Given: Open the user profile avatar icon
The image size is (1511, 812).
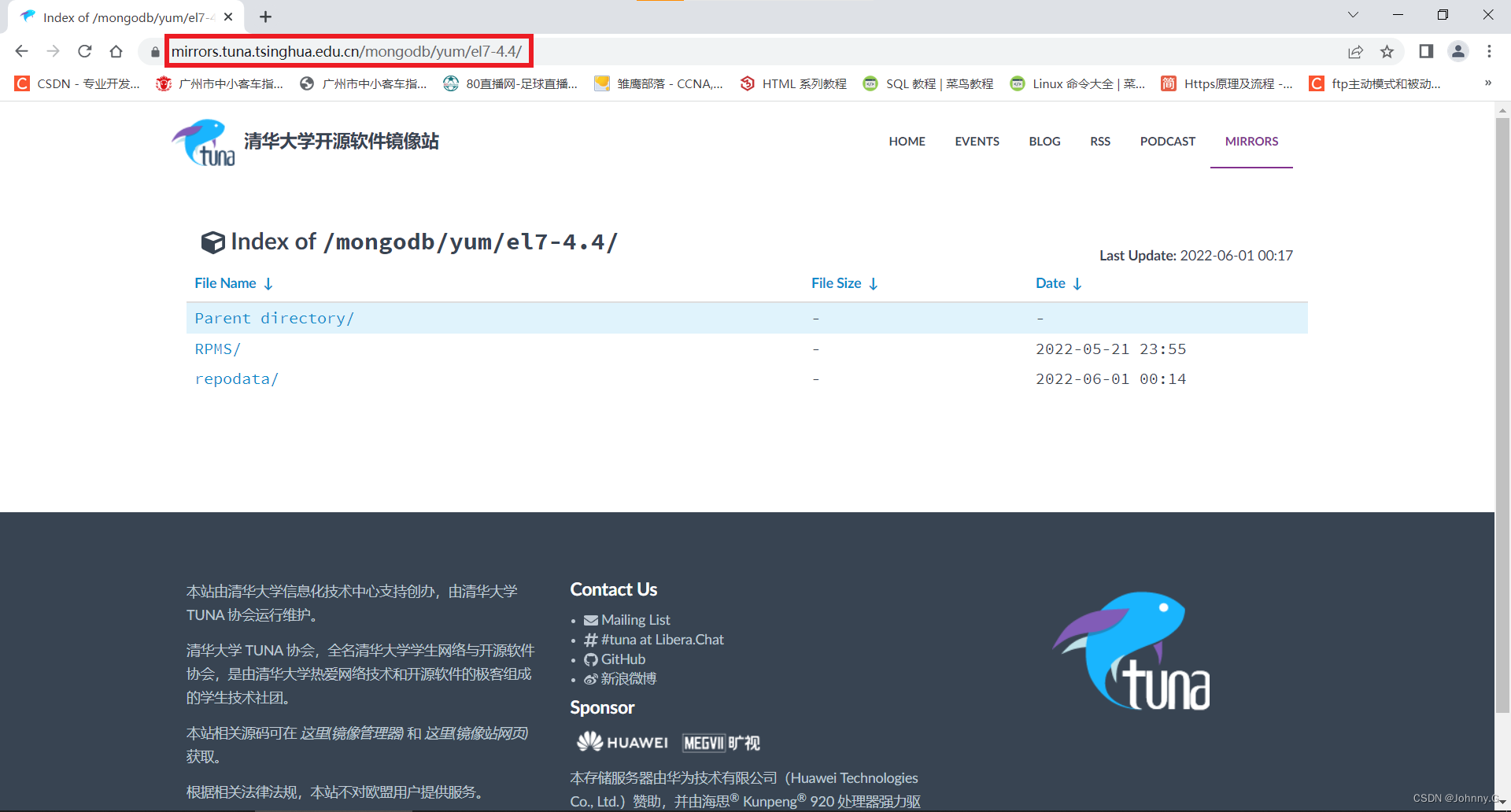Looking at the screenshot, I should tap(1458, 51).
